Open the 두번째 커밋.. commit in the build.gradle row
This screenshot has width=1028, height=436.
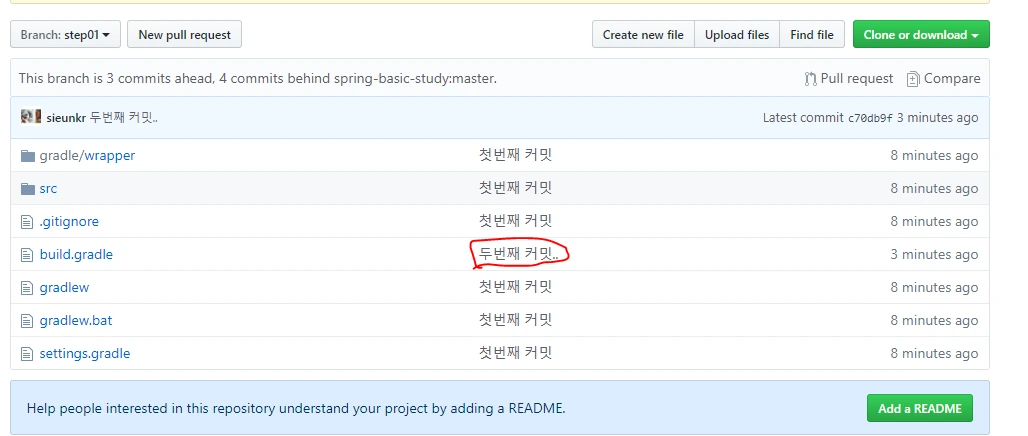point(519,254)
